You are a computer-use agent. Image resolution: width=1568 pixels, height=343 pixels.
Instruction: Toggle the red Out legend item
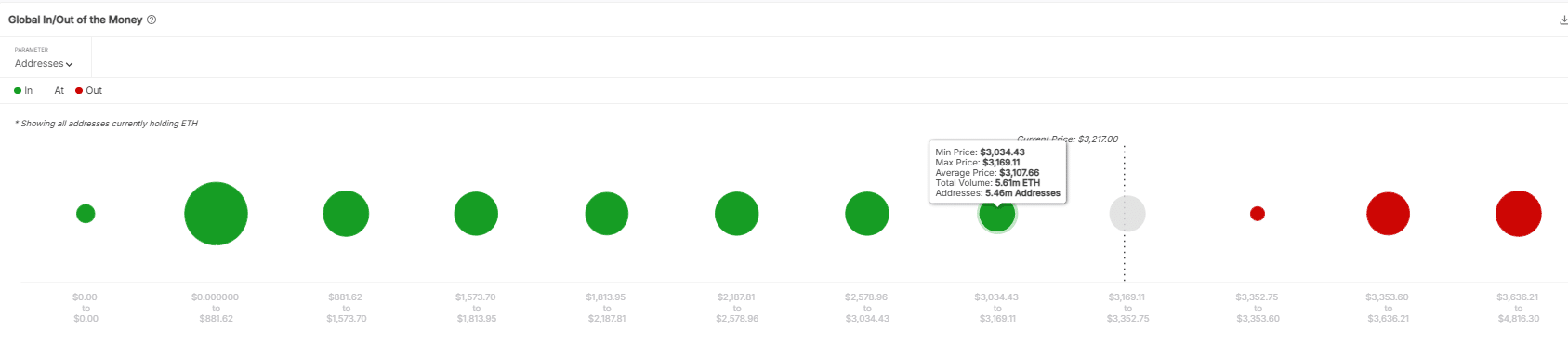[x=88, y=91]
